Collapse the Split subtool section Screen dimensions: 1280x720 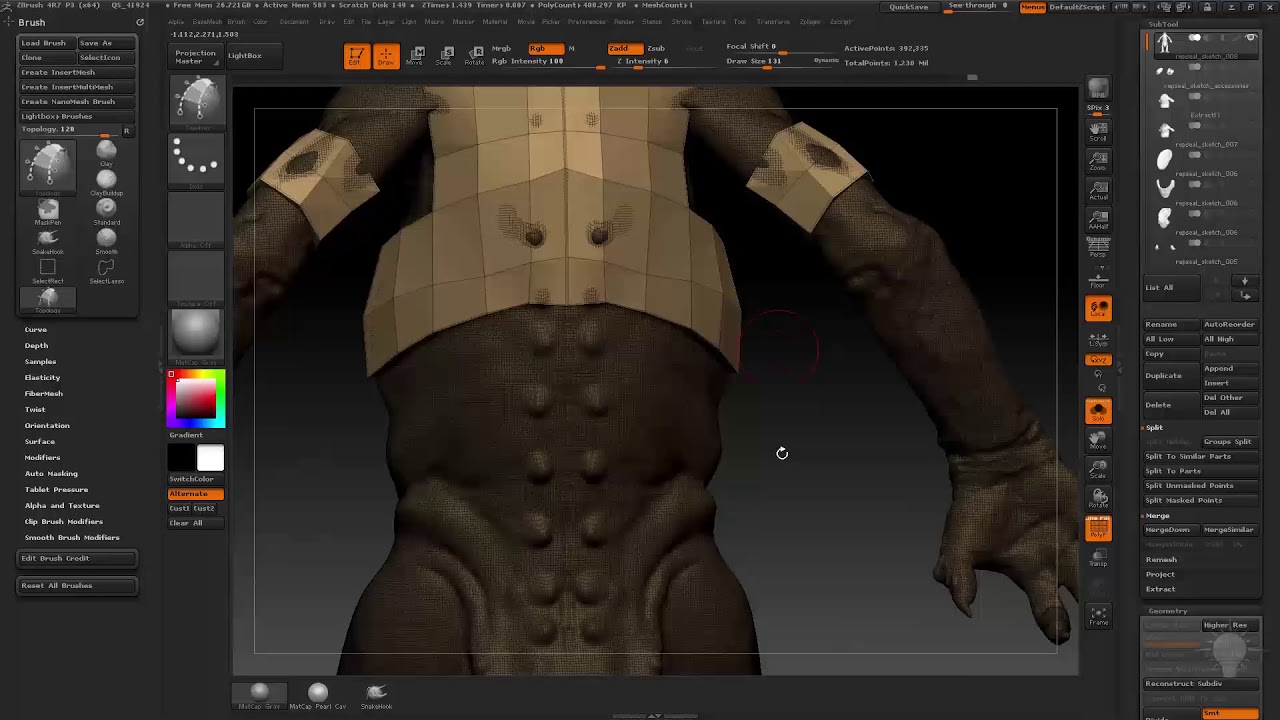click(x=1154, y=427)
